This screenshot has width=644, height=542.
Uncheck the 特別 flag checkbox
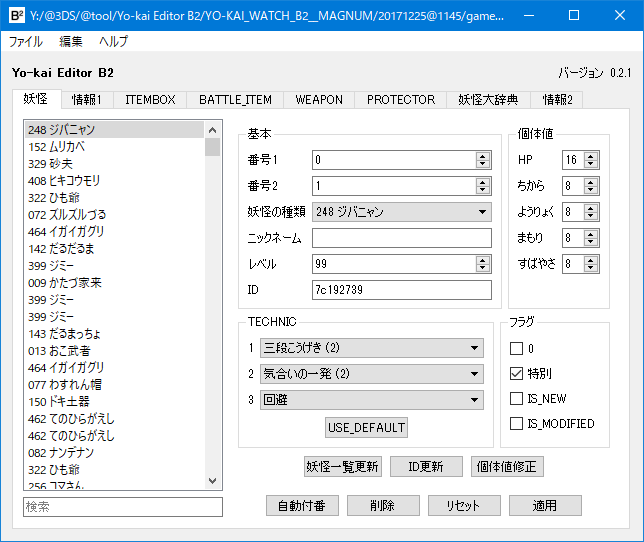tap(516, 374)
